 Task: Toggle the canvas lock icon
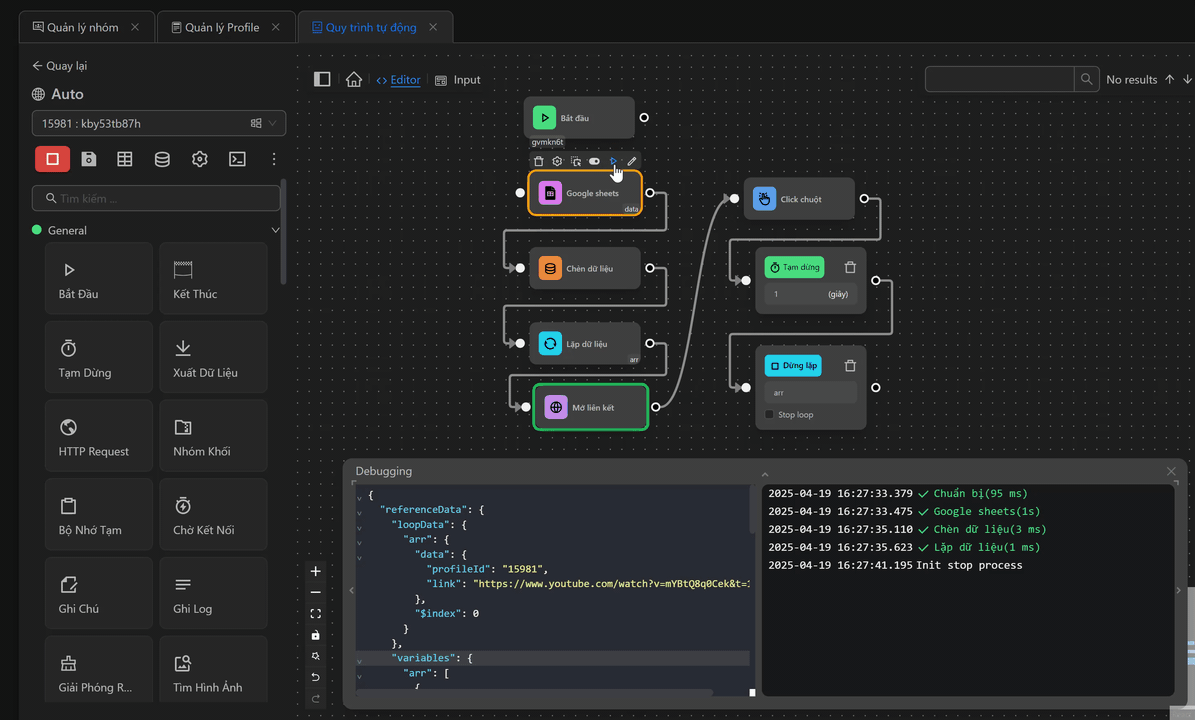316,635
